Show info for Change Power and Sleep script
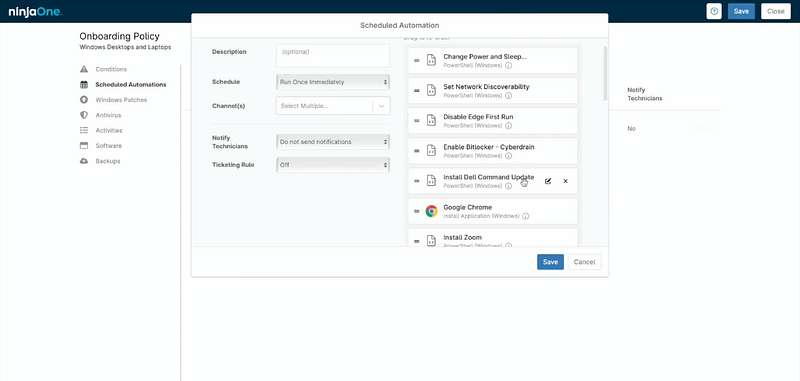This screenshot has height=381, width=800. (509, 65)
